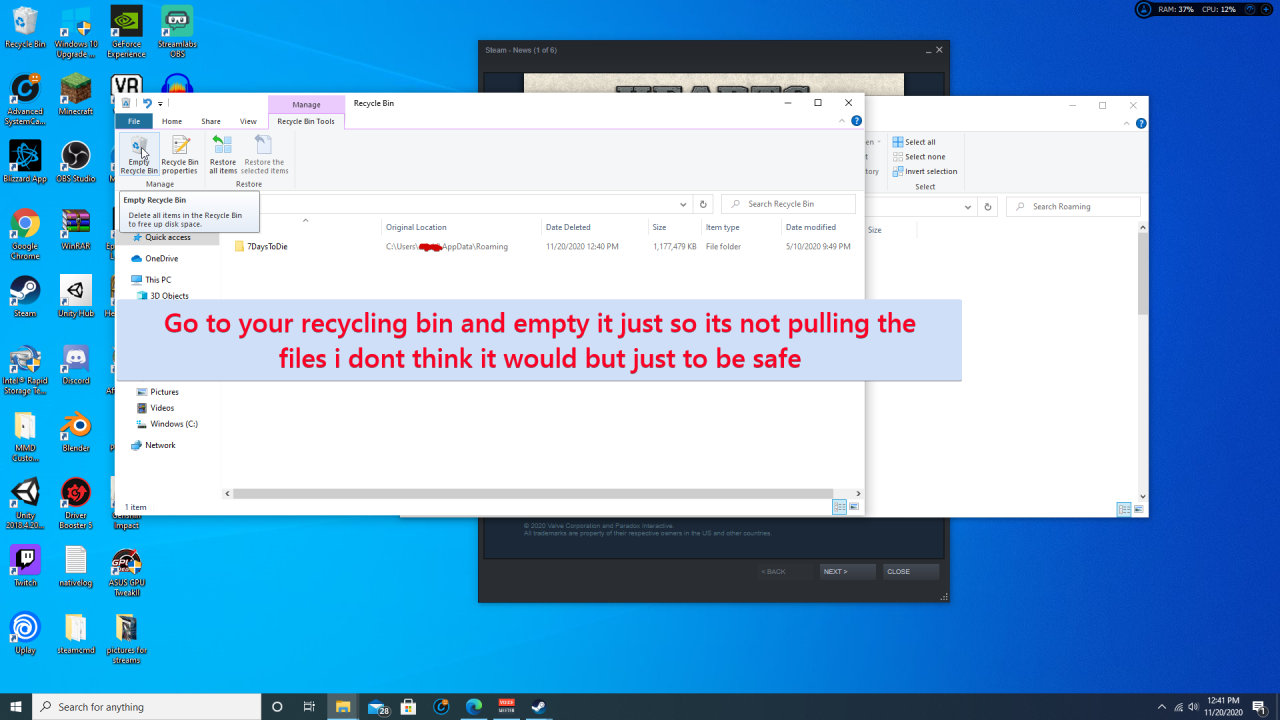This screenshot has height=720, width=1280.
Task: Expand the Recycle Bin address bar dropdown
Action: [683, 204]
